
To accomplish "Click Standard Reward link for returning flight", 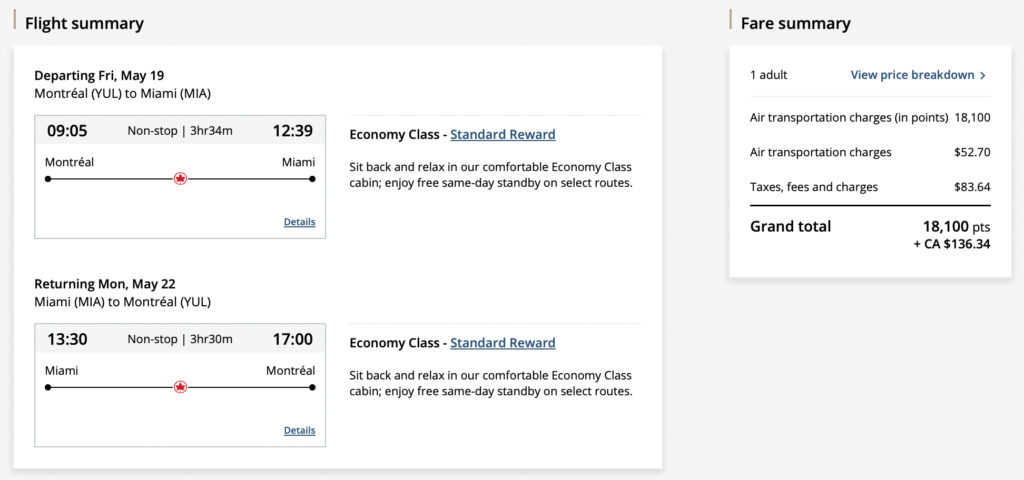I will (x=502, y=342).
